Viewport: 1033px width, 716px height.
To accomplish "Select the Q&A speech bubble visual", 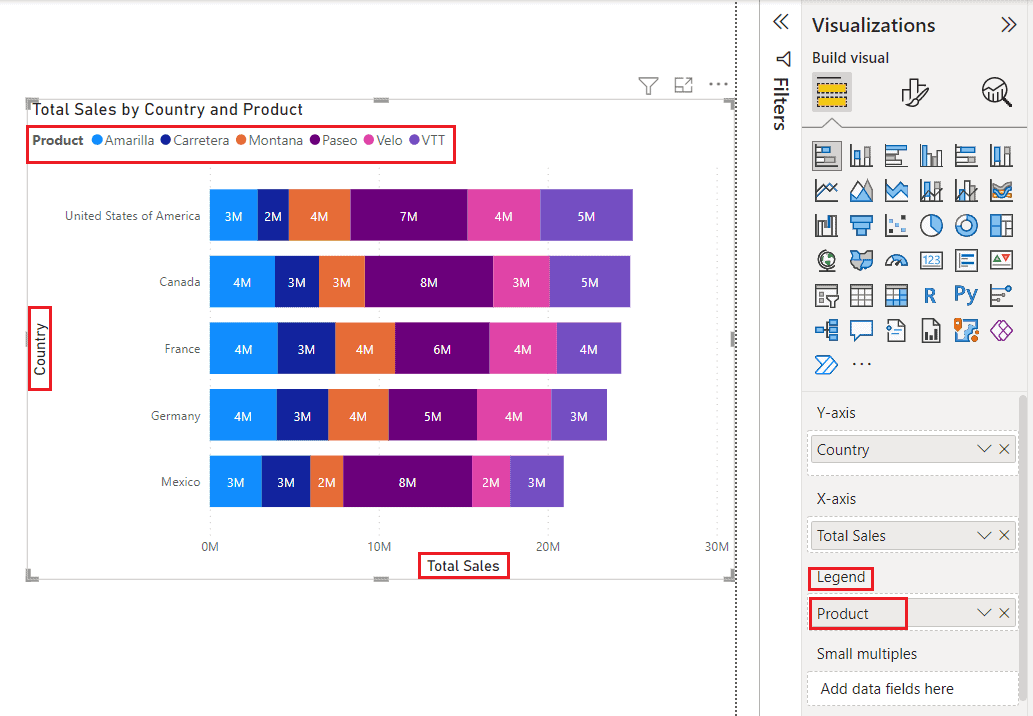I will (861, 330).
